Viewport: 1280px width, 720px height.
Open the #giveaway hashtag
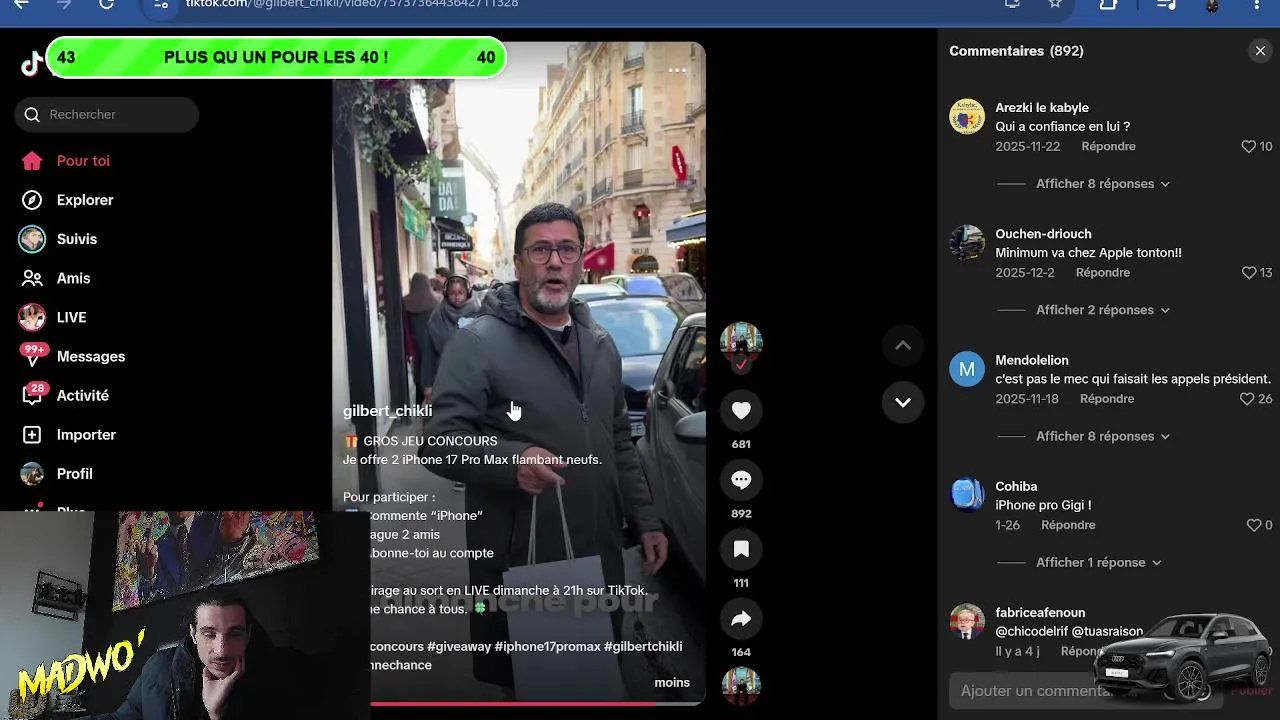[458, 646]
